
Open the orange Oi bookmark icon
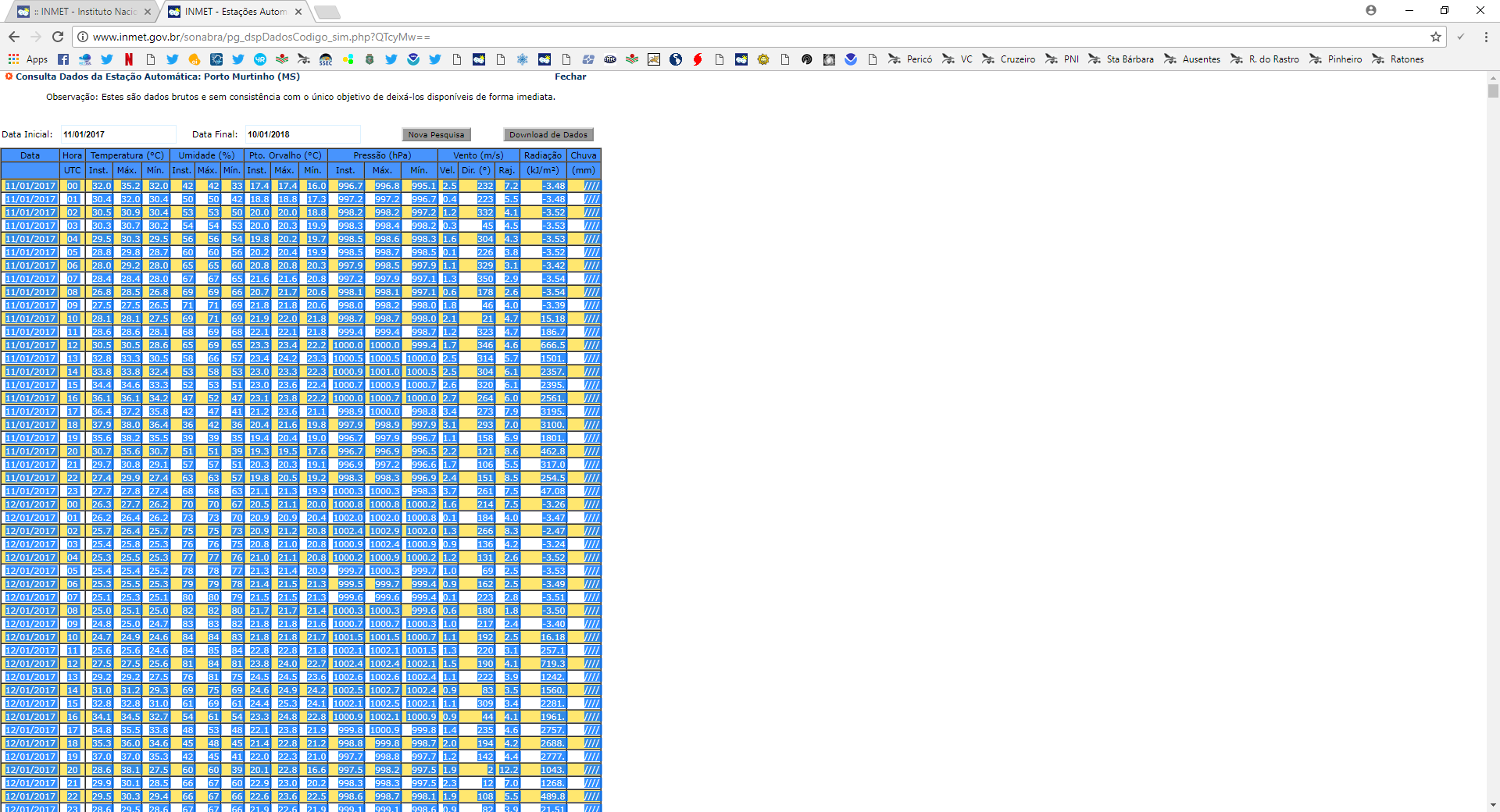click(195, 59)
